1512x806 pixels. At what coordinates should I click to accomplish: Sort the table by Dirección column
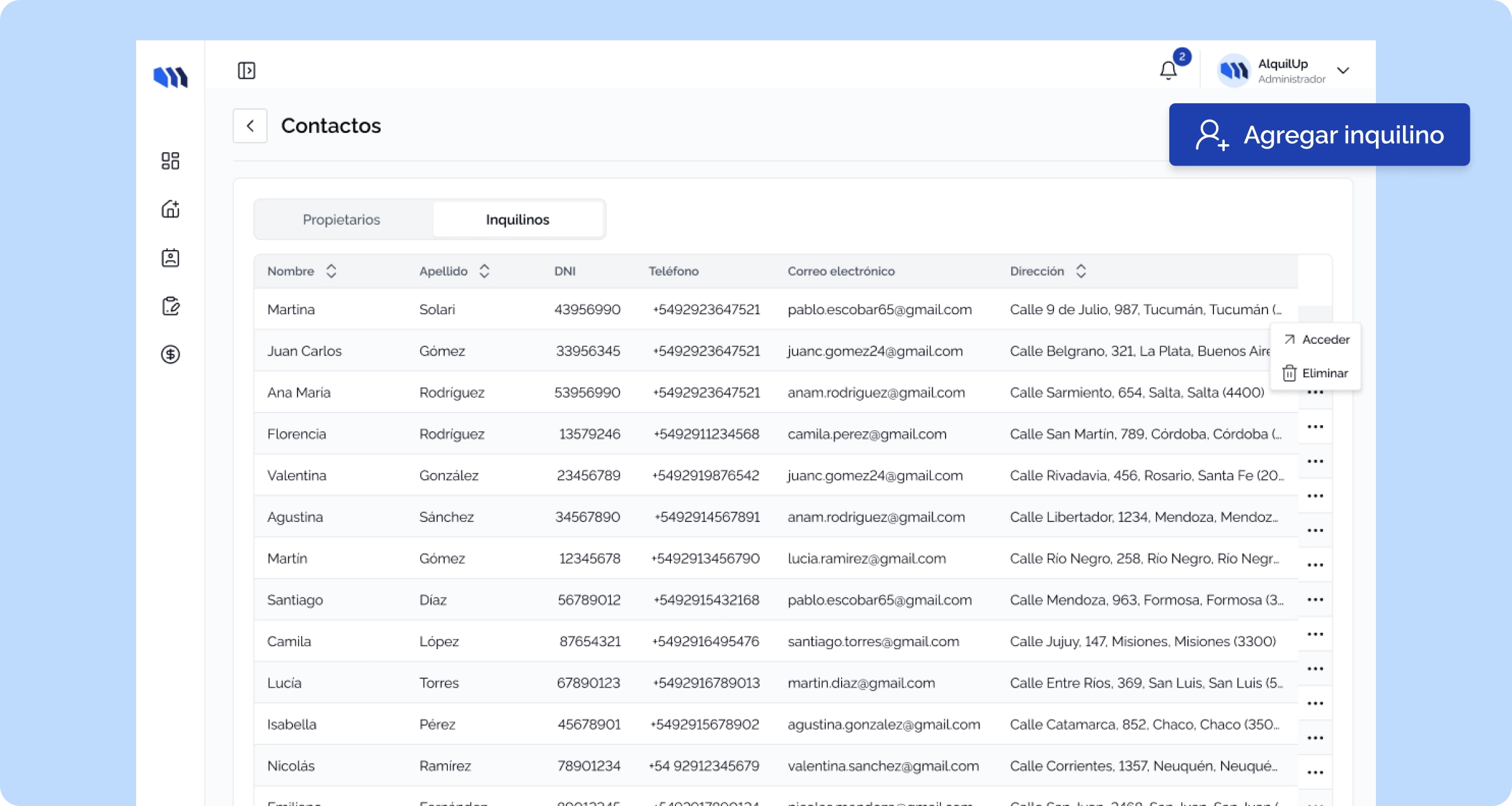pyautogui.click(x=1080, y=271)
